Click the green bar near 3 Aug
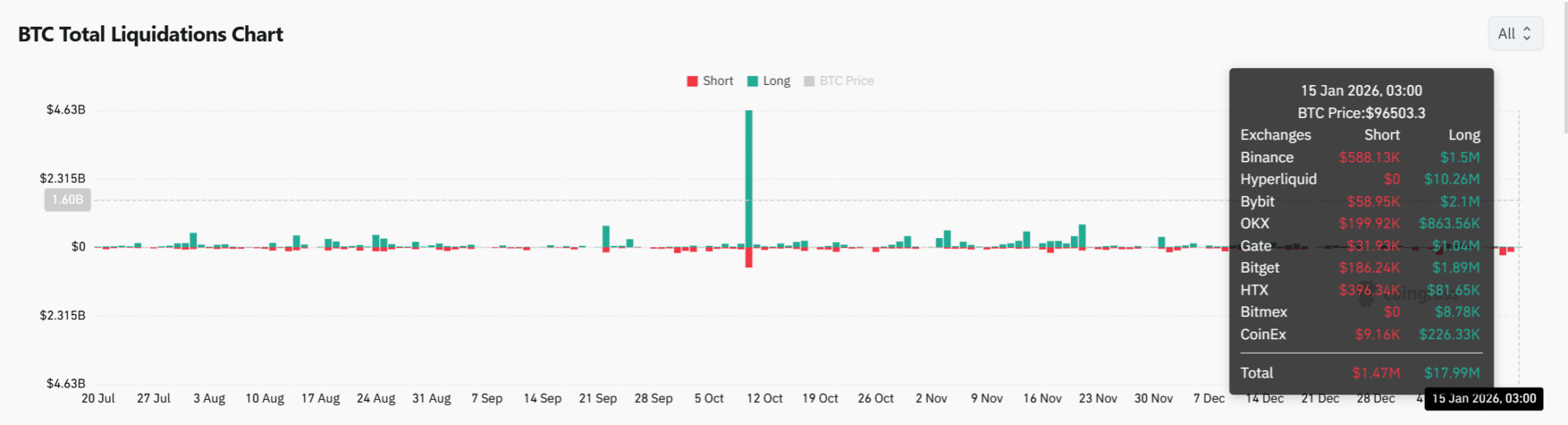Viewport: 1568px width, 425px height. [193, 240]
